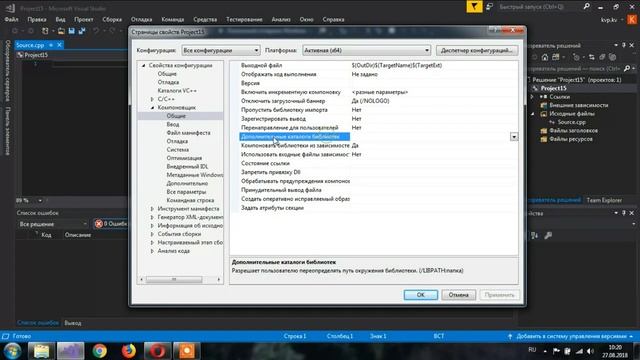The width and height of the screenshot is (640, 360).
Task: Open dropdown arrow for additional library directories
Action: coord(514,137)
